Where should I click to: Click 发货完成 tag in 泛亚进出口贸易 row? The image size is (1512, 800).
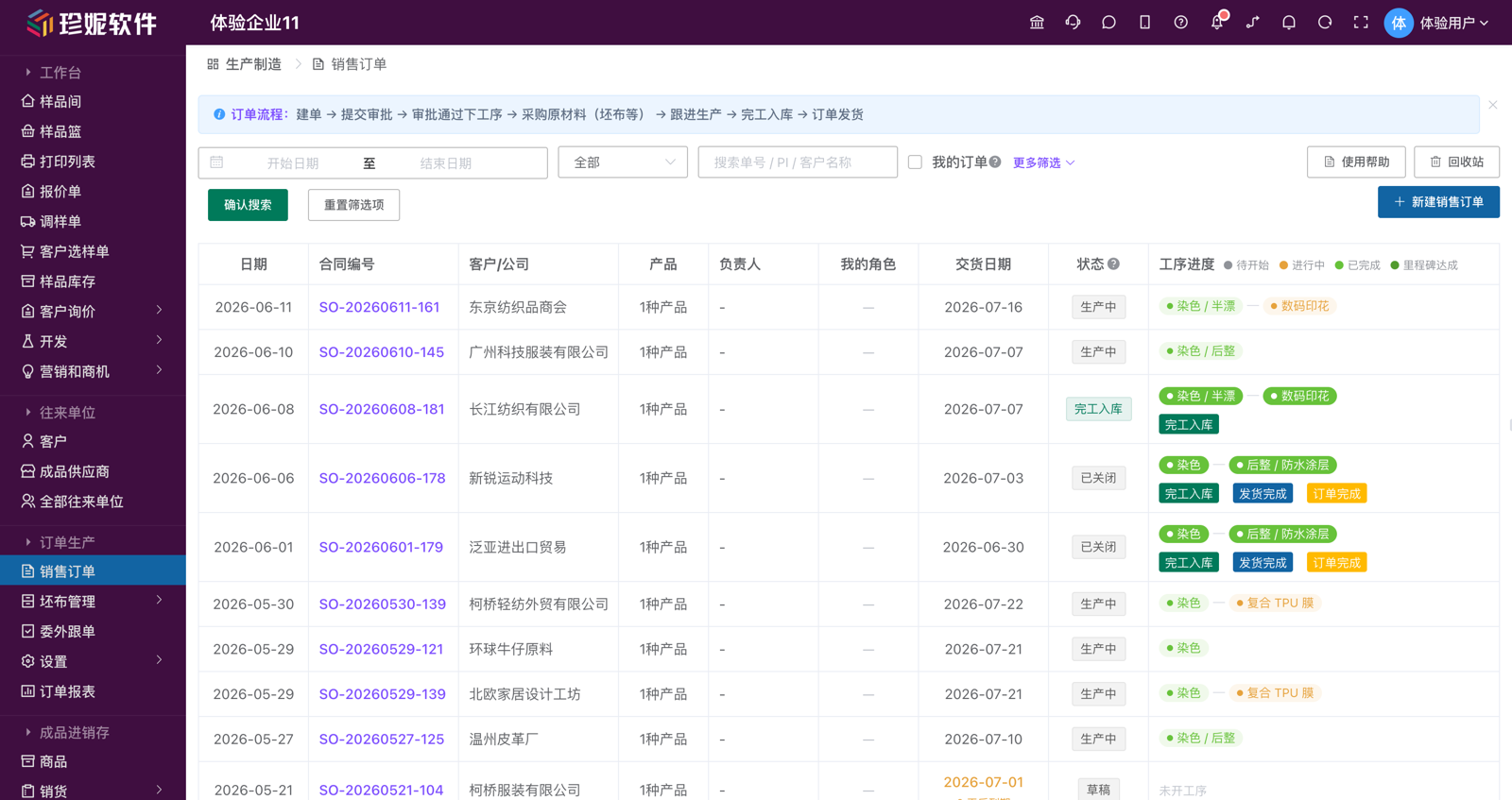point(1263,563)
